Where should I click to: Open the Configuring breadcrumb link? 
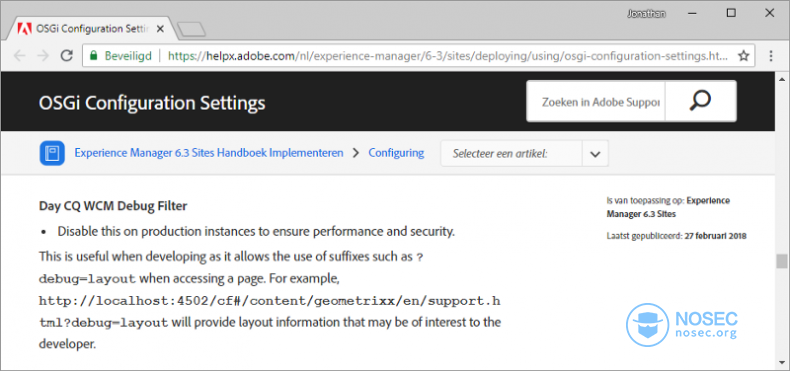pyautogui.click(x=397, y=153)
